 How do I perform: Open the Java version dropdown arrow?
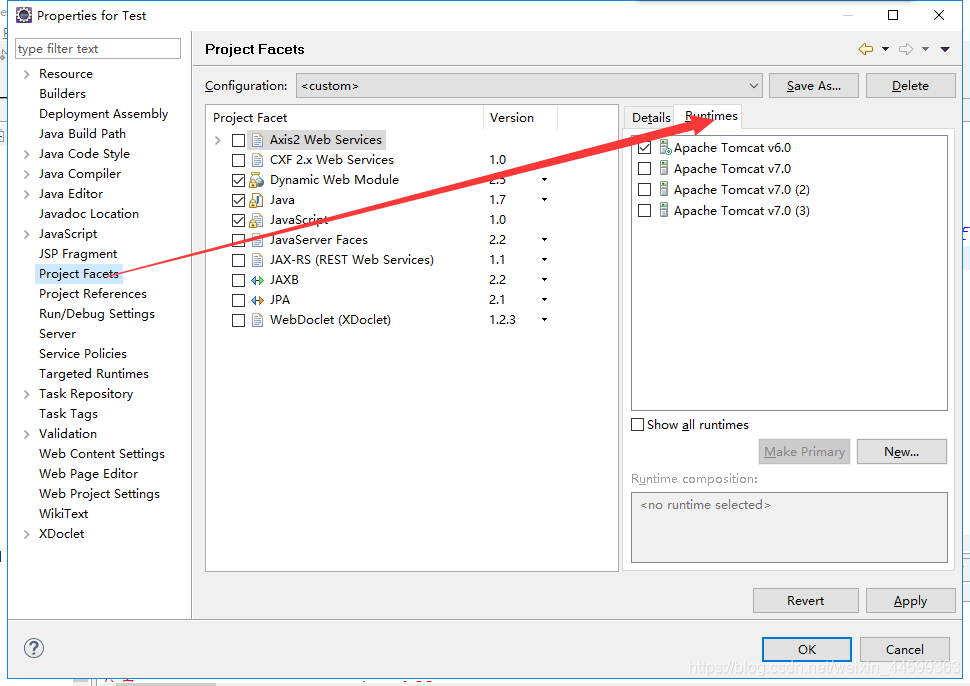point(544,200)
